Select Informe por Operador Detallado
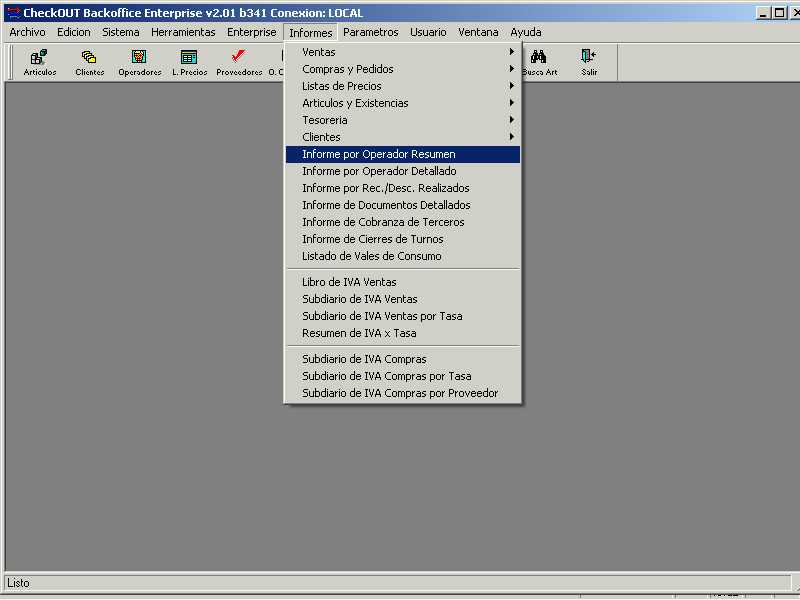The height and width of the screenshot is (600, 800). pyautogui.click(x=403, y=171)
